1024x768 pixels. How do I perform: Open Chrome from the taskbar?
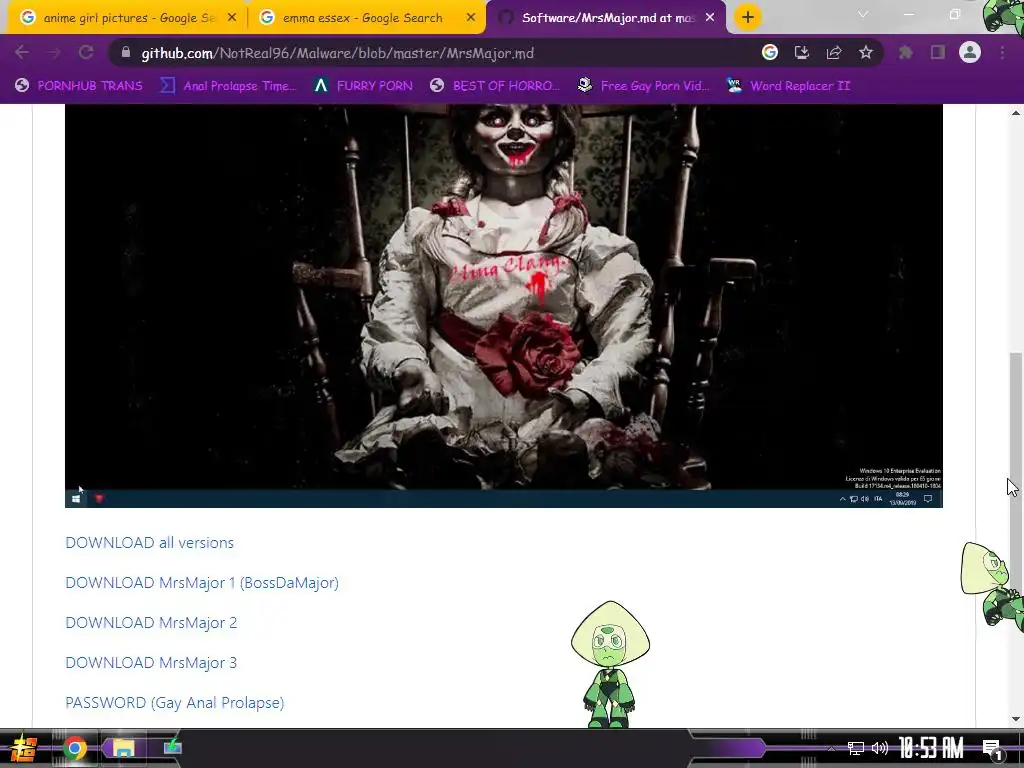pos(75,748)
